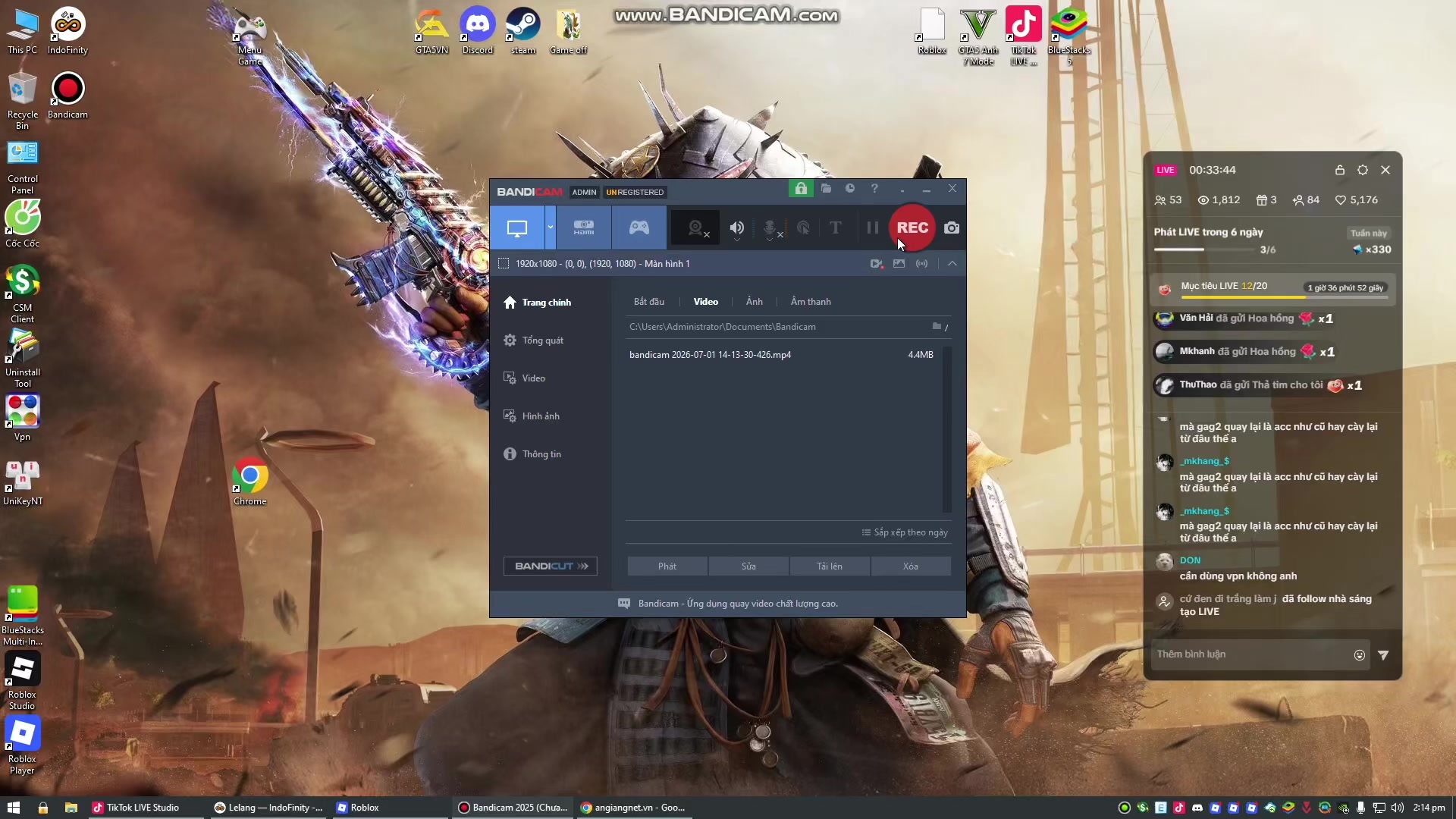Take a screenshot with camera icon
Image resolution: width=1456 pixels, height=819 pixels.
952,227
